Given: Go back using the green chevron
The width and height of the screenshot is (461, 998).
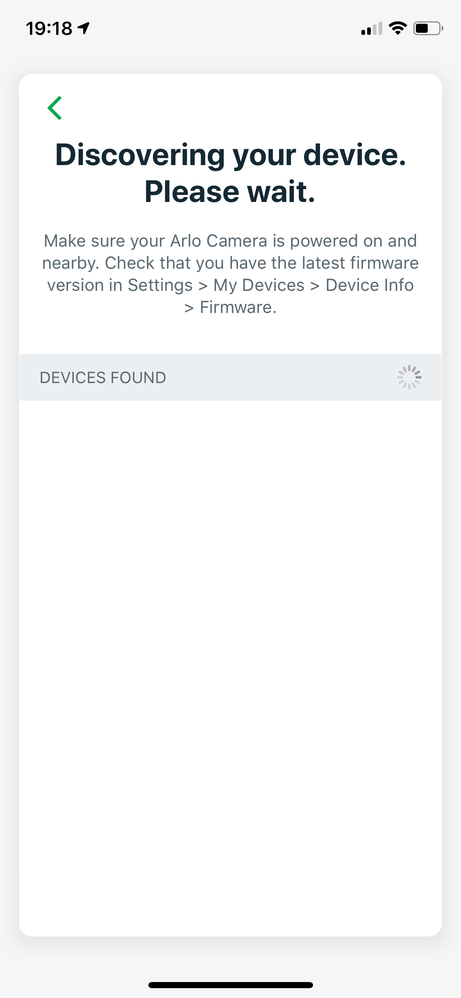Looking at the screenshot, I should pos(55,108).
